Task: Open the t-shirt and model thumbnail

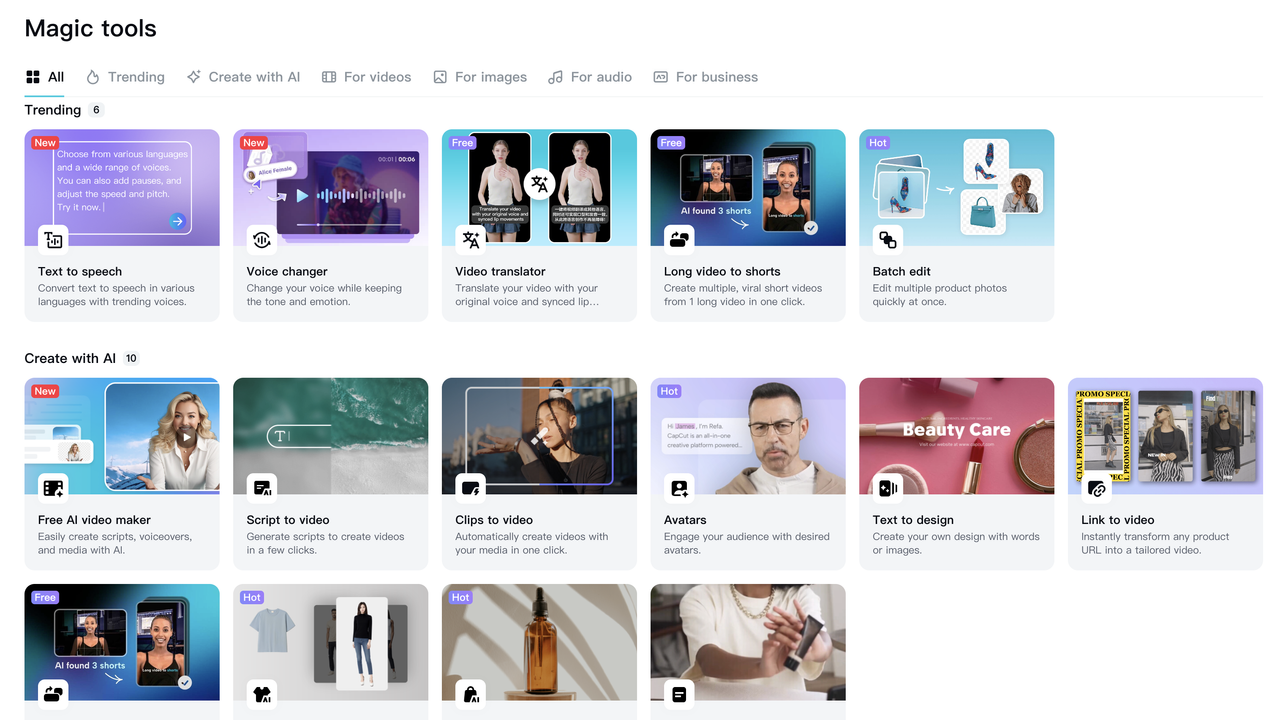Action: click(x=331, y=642)
